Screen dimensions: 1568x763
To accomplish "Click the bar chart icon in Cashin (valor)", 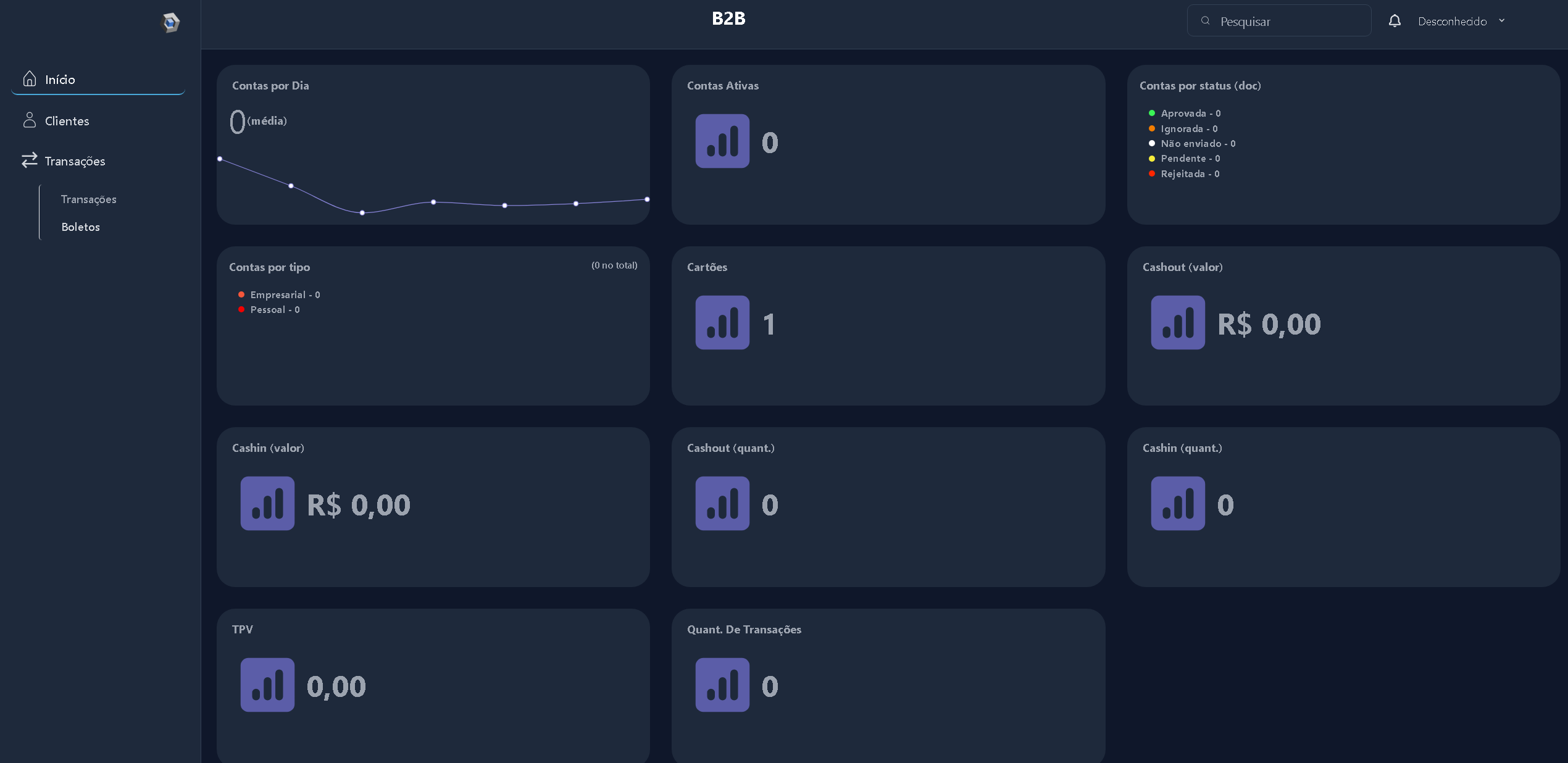I will (267, 504).
